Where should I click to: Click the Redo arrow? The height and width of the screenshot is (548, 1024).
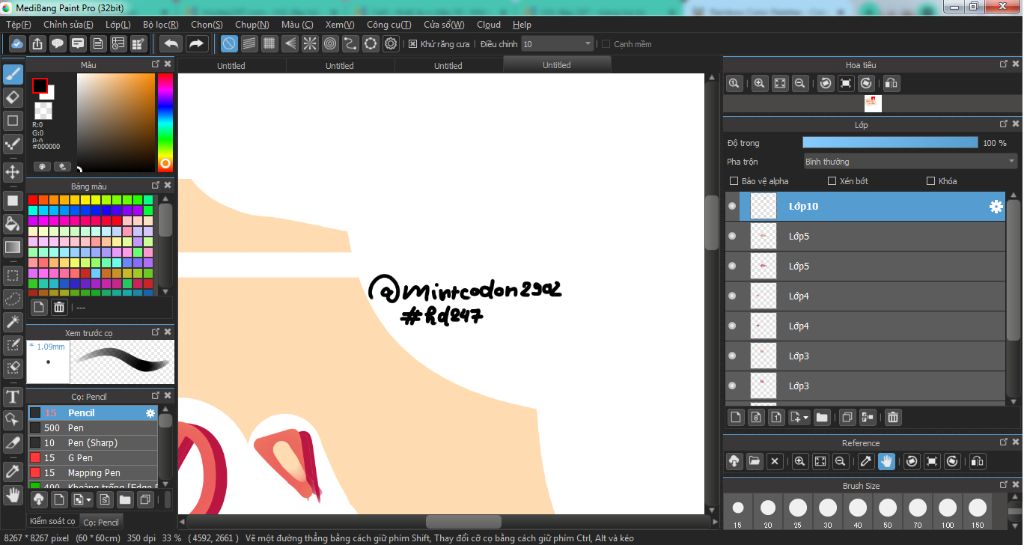tap(196, 44)
